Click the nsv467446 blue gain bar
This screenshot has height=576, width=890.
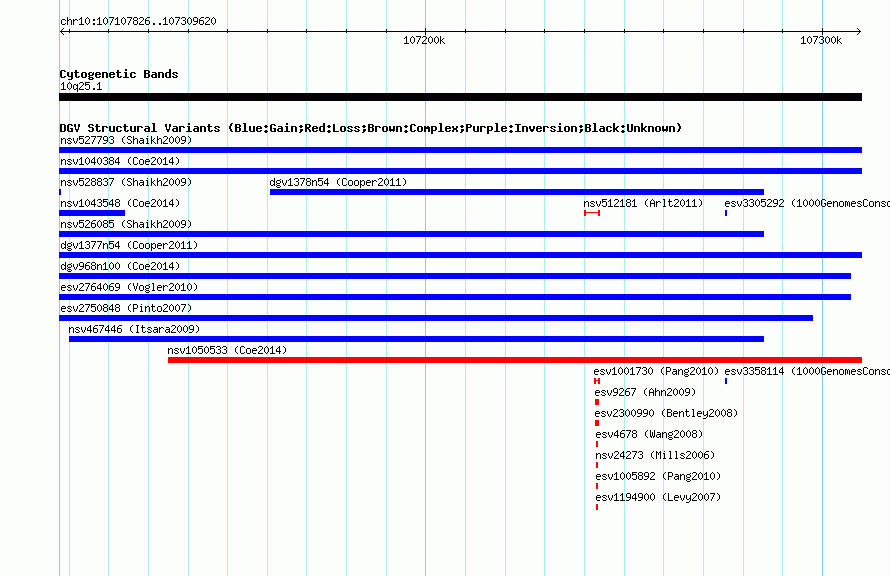pyautogui.click(x=416, y=339)
